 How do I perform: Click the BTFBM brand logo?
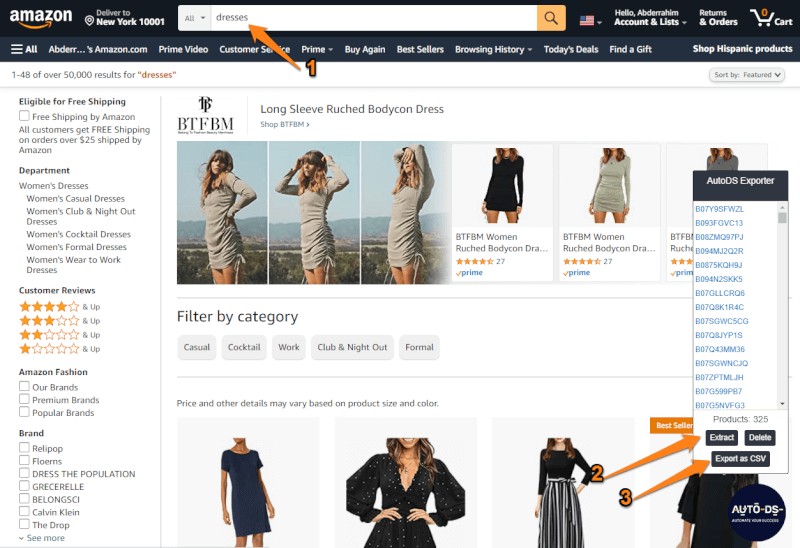tap(206, 116)
